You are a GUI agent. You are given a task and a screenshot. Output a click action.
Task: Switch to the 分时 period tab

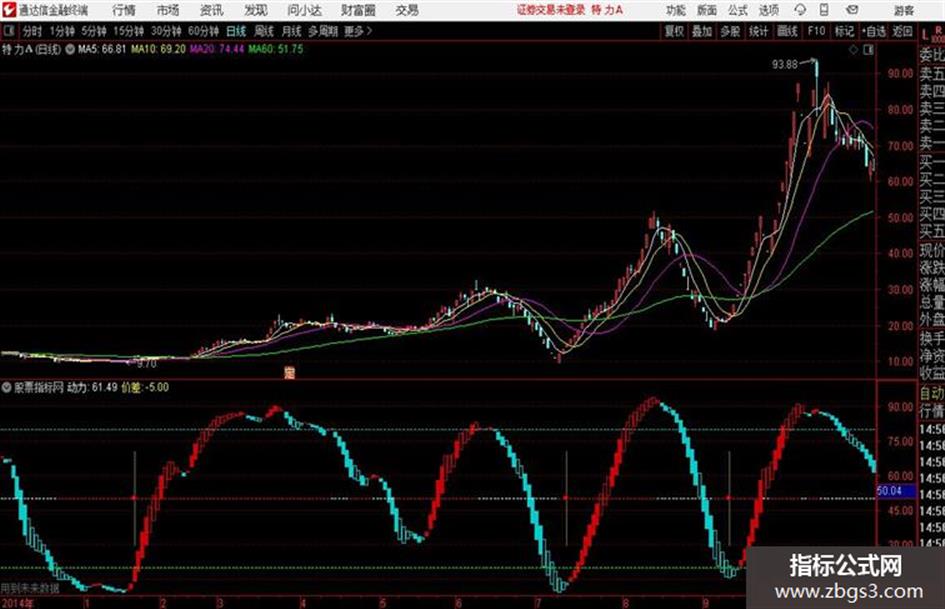33,31
